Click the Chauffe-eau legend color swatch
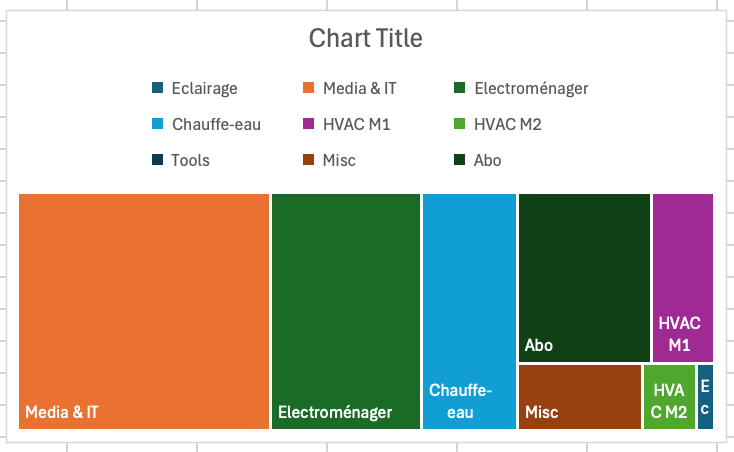The image size is (734, 452). [157, 124]
